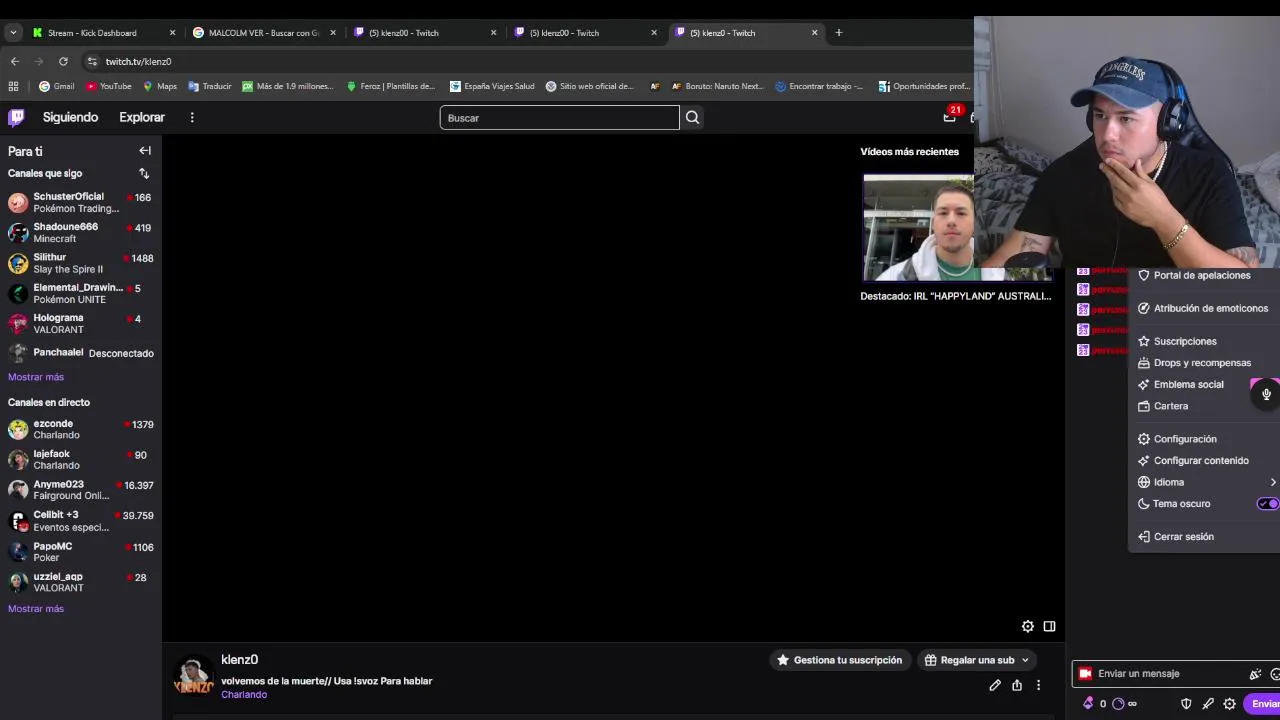Open player settings gear icon
Image resolution: width=1280 pixels, height=720 pixels.
click(1027, 626)
